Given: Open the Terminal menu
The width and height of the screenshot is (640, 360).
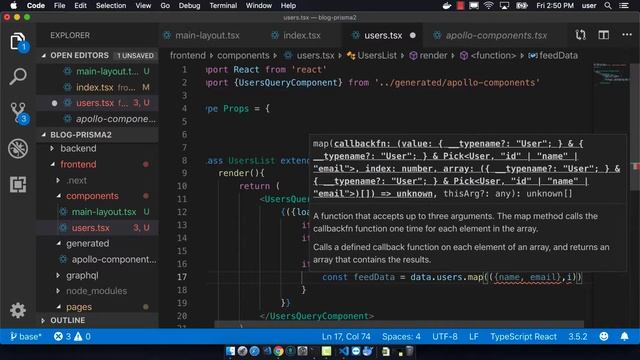Looking at the screenshot, I should [x=223, y=6].
